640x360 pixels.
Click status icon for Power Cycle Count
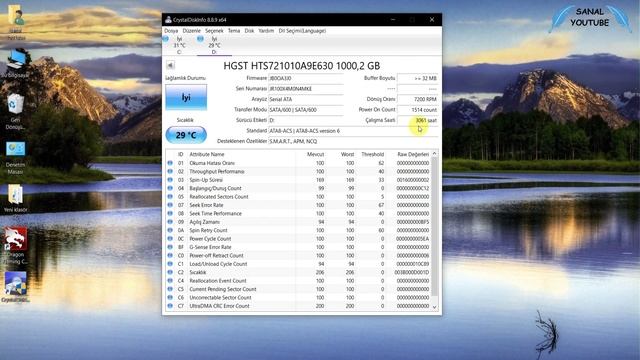coord(170,238)
